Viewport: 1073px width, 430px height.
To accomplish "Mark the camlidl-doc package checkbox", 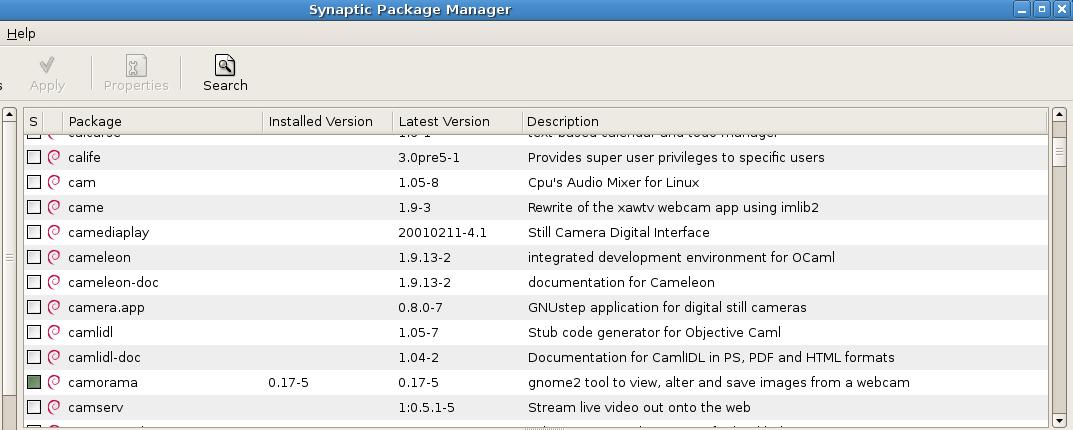I will pos(34,357).
